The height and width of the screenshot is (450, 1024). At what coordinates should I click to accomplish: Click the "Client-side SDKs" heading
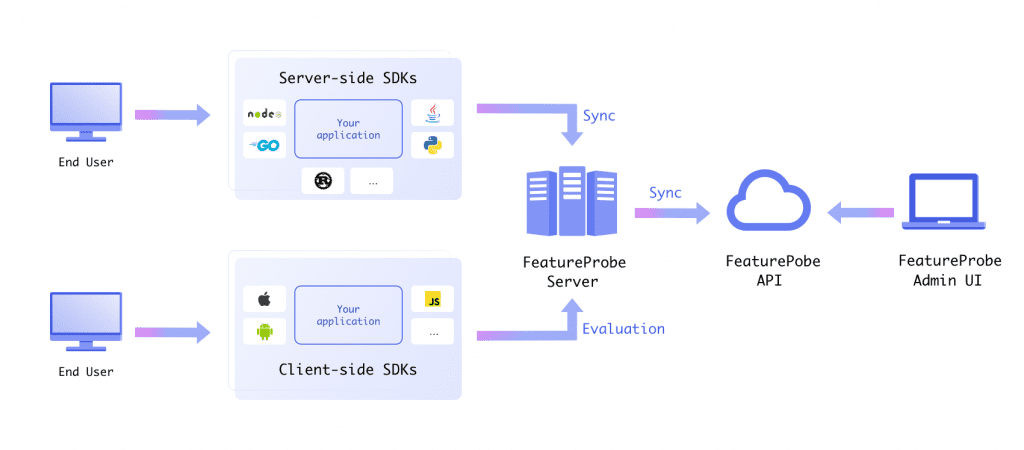(x=348, y=369)
